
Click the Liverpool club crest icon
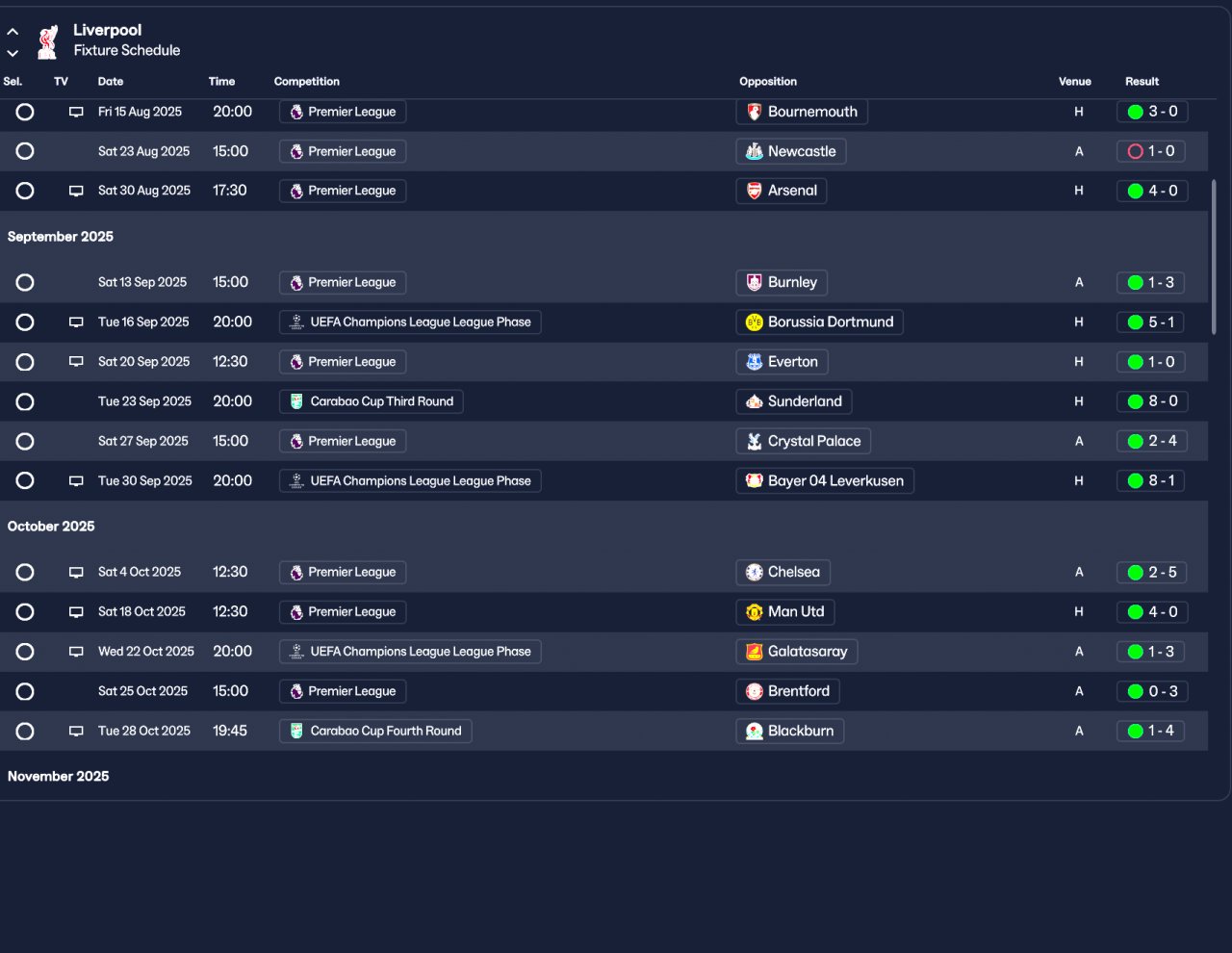[x=47, y=41]
